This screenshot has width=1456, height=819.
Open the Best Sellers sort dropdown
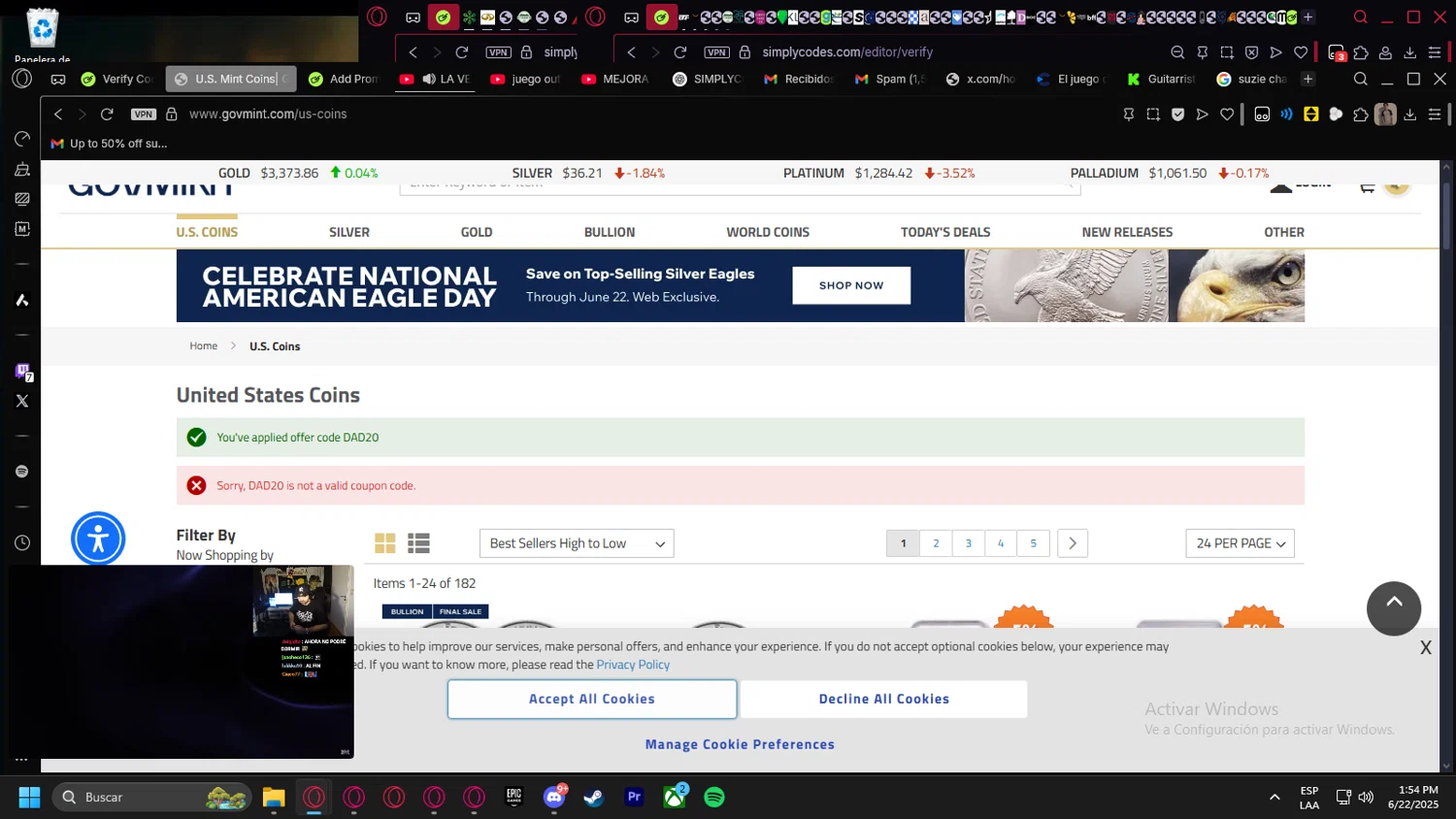coord(577,543)
